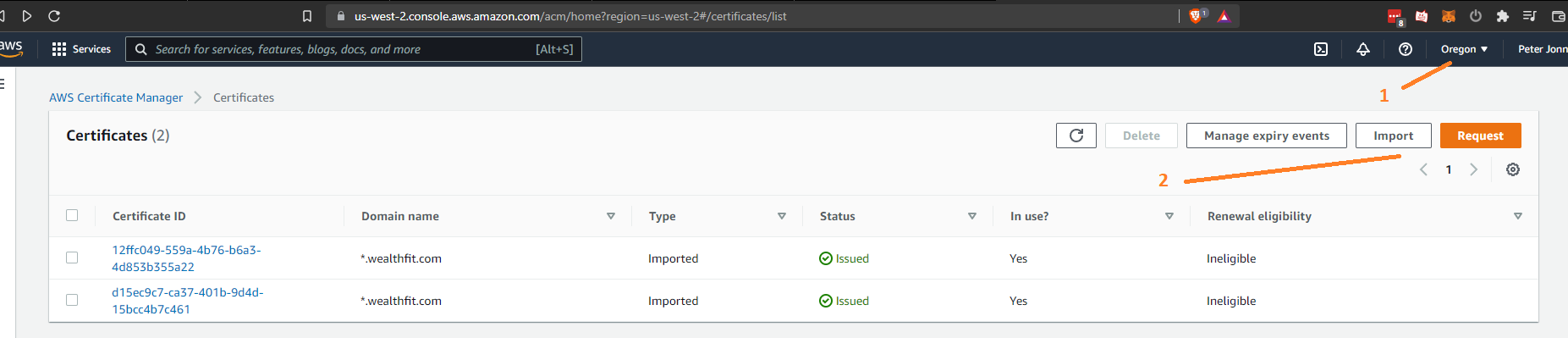Focus the AWS services search field
This screenshot has height=338, width=1568.
click(x=354, y=49)
